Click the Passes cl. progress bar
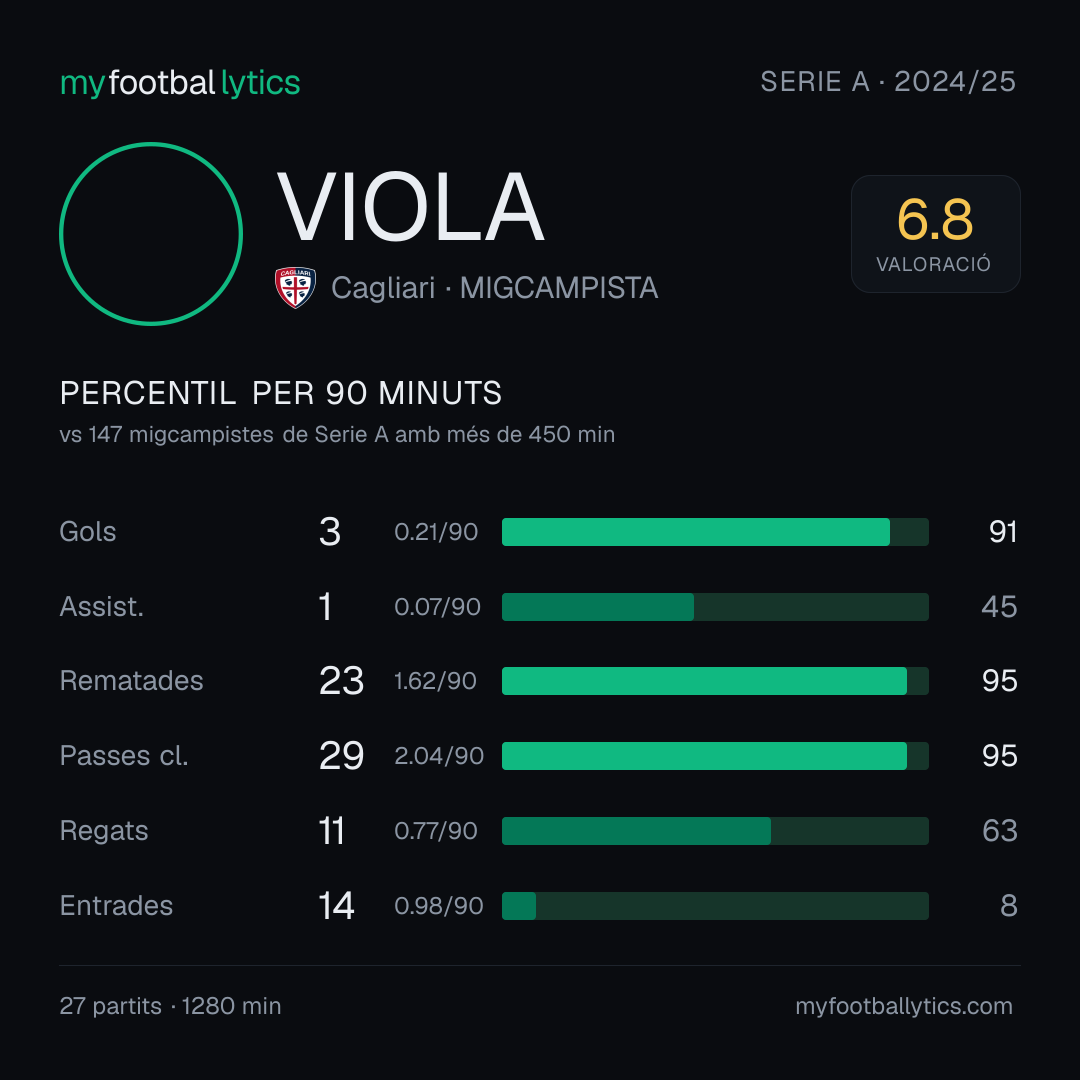This screenshot has height=1080, width=1080. point(715,756)
